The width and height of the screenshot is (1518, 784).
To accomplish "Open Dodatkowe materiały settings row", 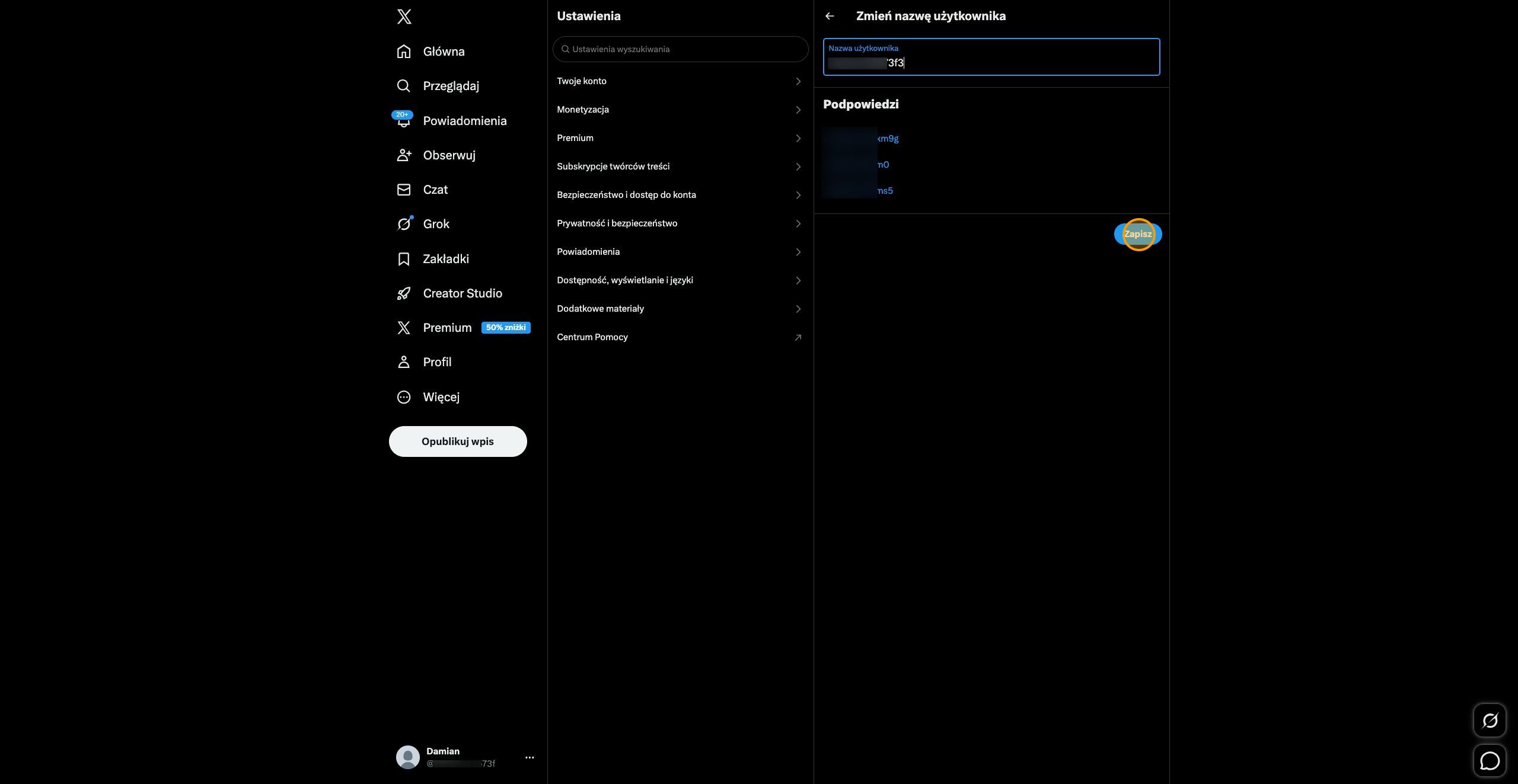I will pos(680,309).
